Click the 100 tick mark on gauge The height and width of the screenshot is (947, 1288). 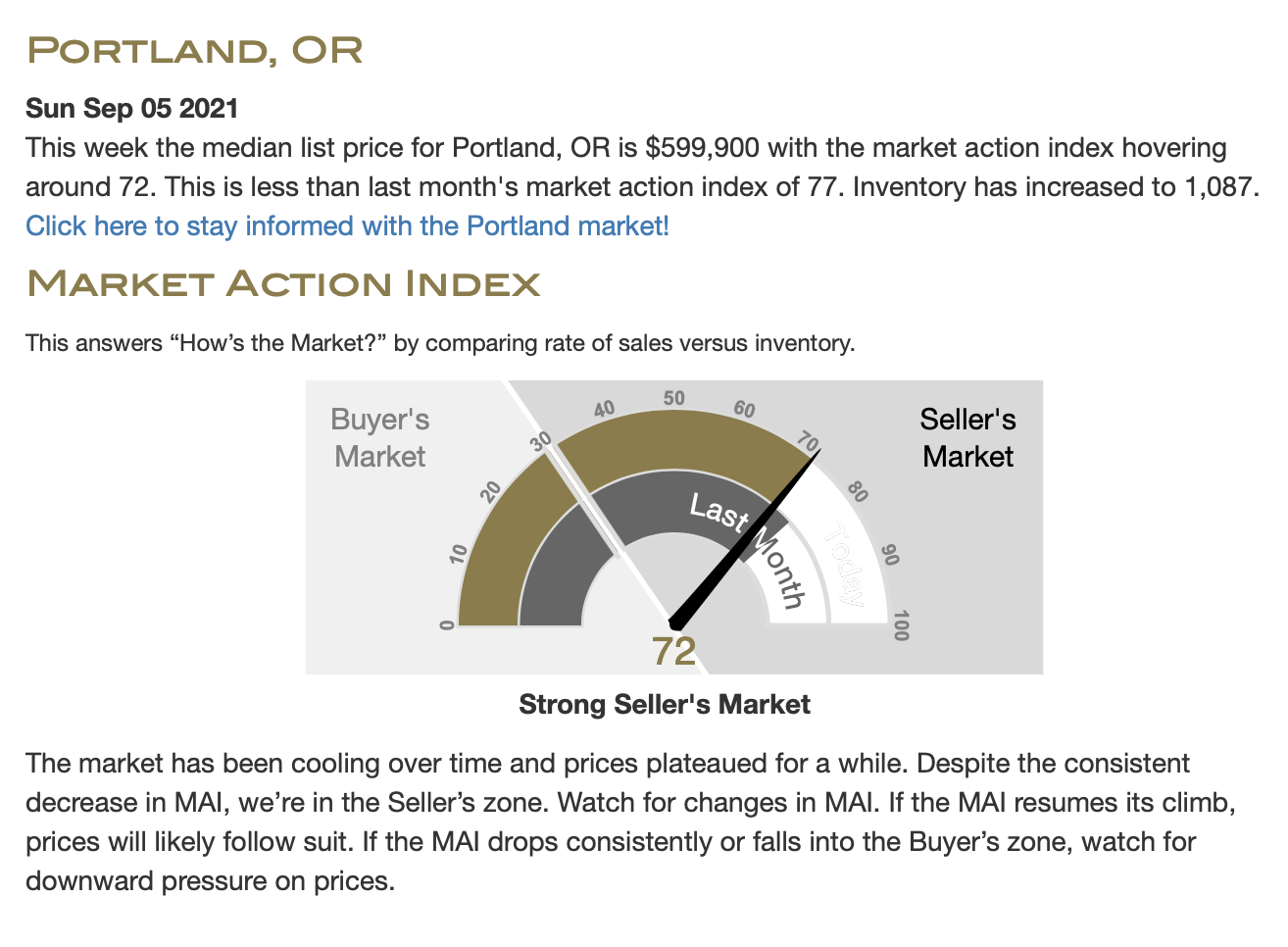click(901, 625)
